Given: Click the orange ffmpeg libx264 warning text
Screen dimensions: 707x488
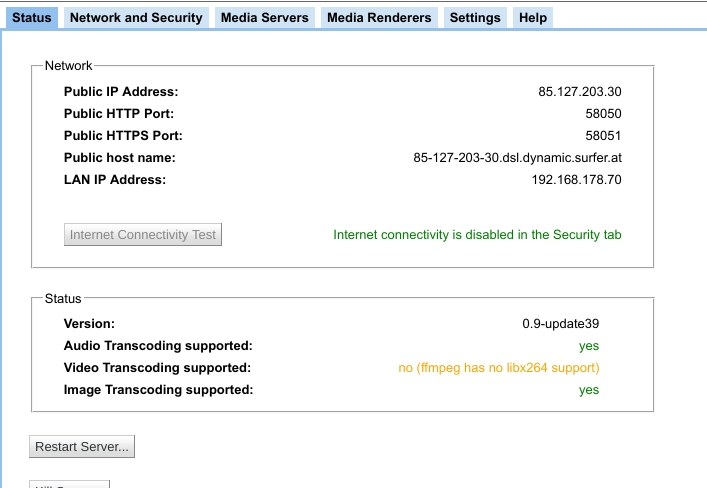Looking at the screenshot, I should click(x=499, y=368).
